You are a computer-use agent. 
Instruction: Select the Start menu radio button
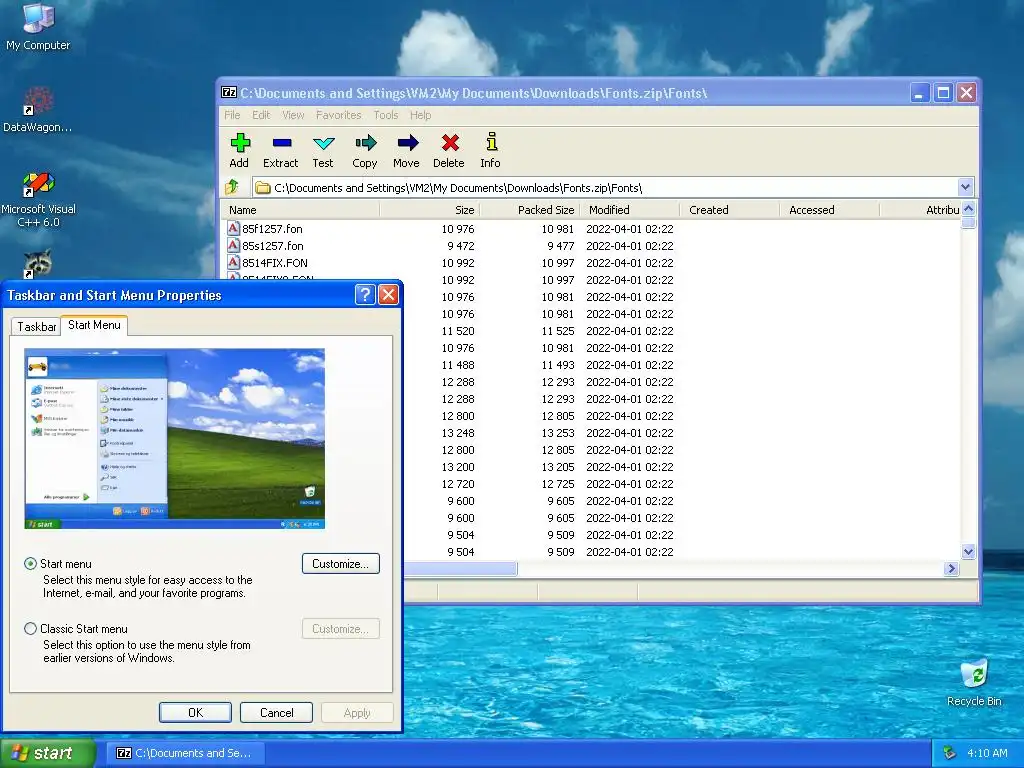click(30, 564)
